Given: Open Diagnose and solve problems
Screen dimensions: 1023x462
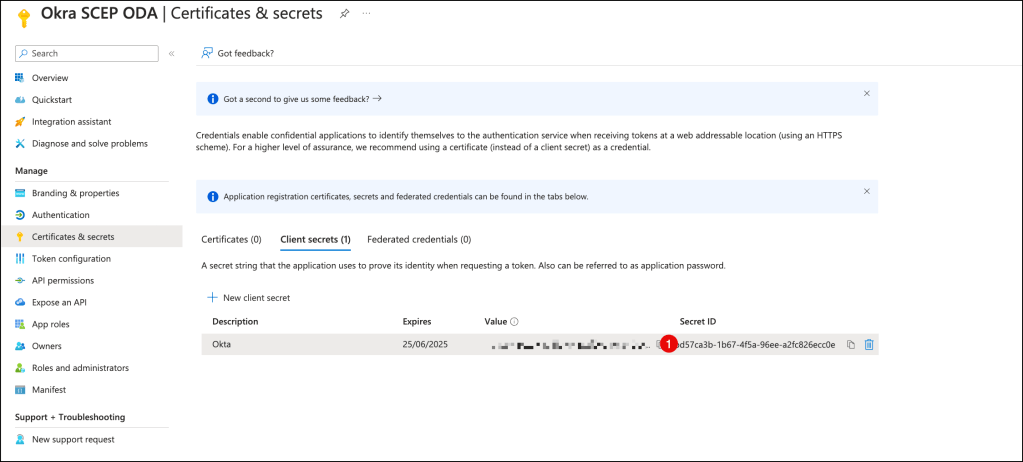Looking at the screenshot, I should coord(89,143).
